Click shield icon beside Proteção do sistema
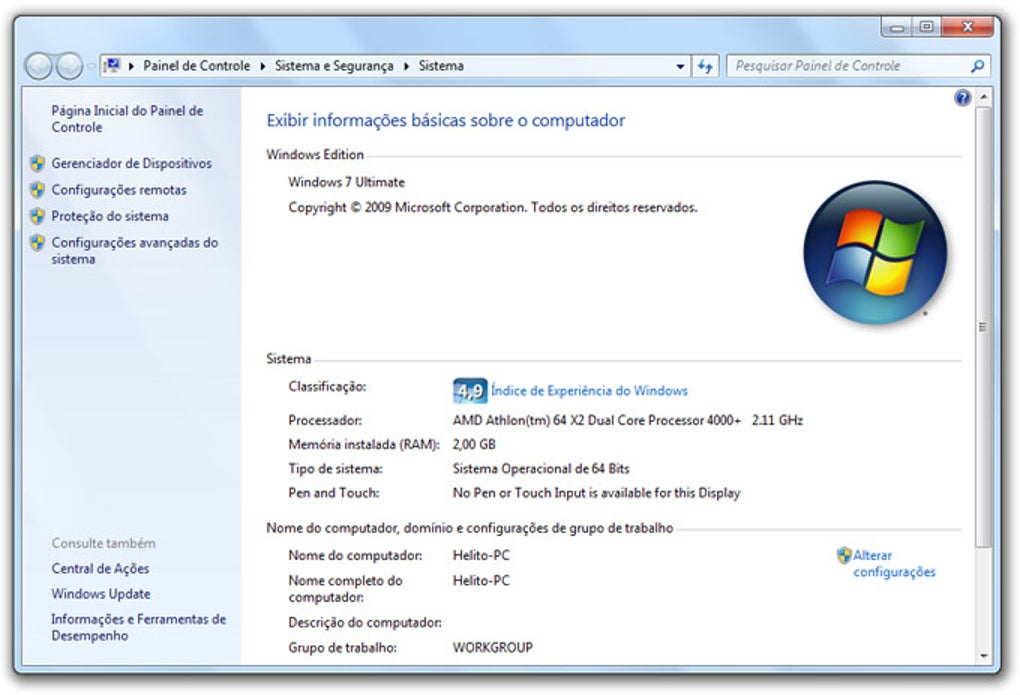 [38, 216]
